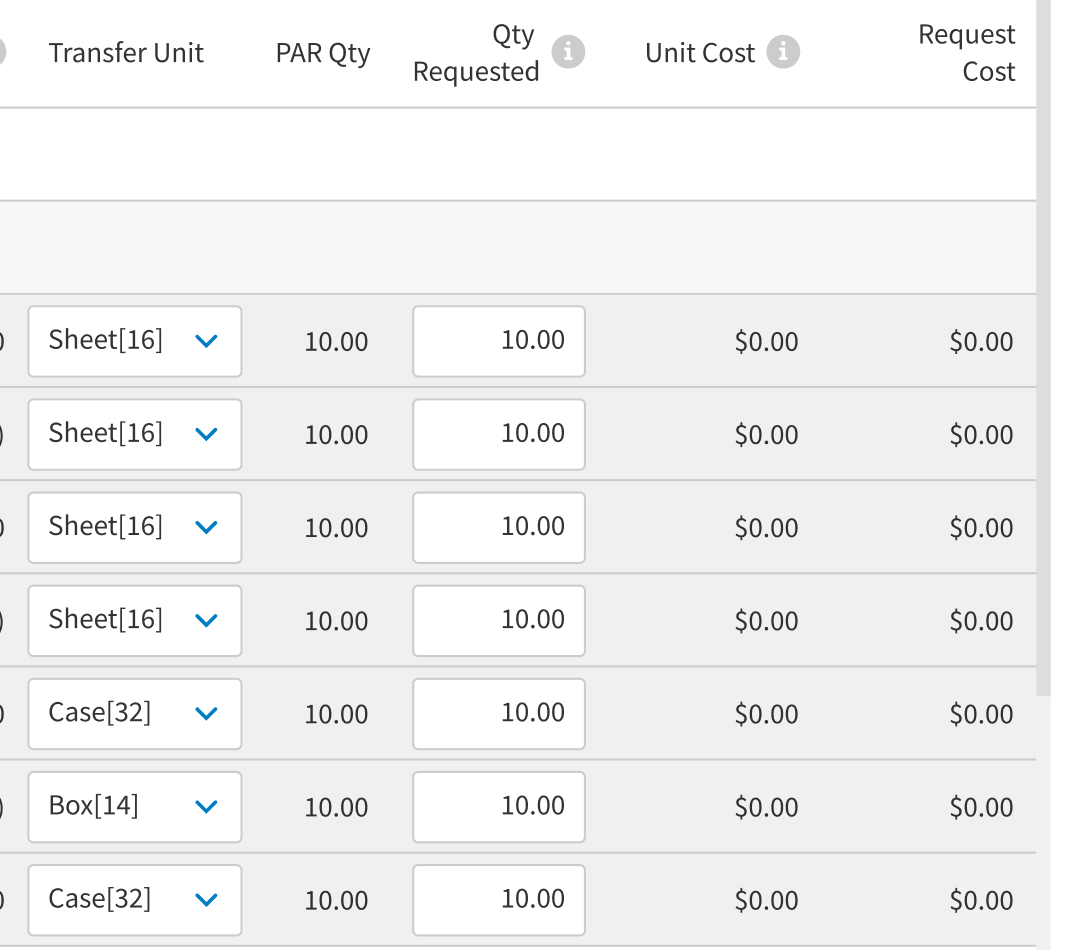Click the Qty Requested field in the first row
Screen dimensions: 1068x950
point(498,341)
